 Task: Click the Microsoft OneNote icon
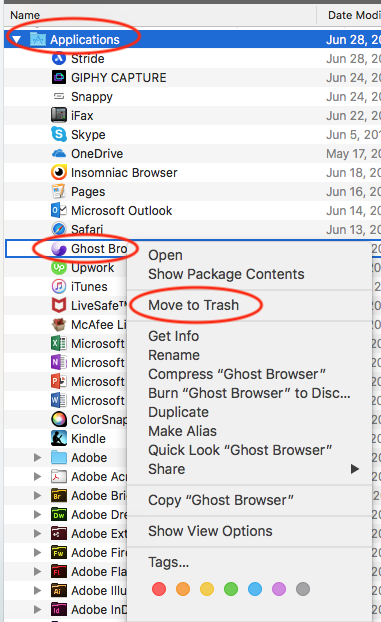(59, 363)
